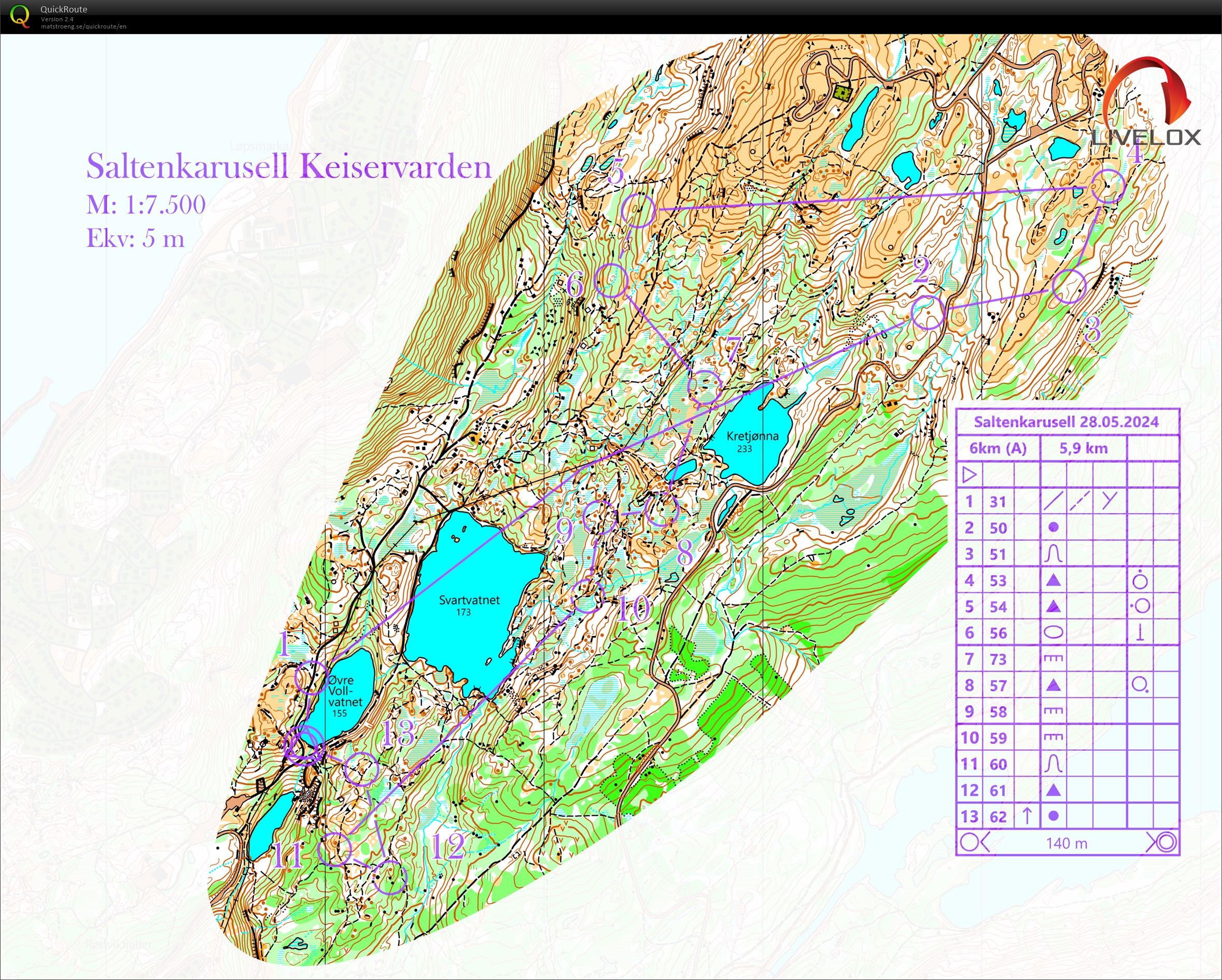Click control circle 4 on the map
Screen dimensions: 1222x980
click(x=1108, y=186)
